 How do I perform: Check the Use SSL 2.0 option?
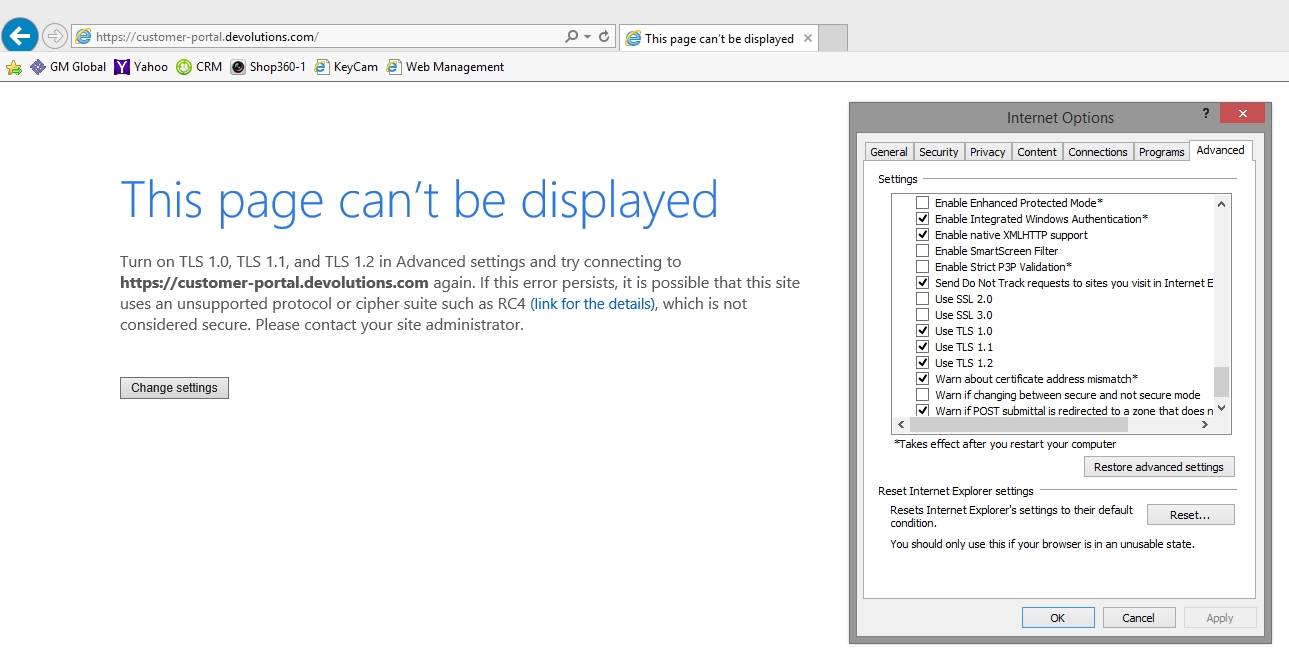tap(923, 299)
